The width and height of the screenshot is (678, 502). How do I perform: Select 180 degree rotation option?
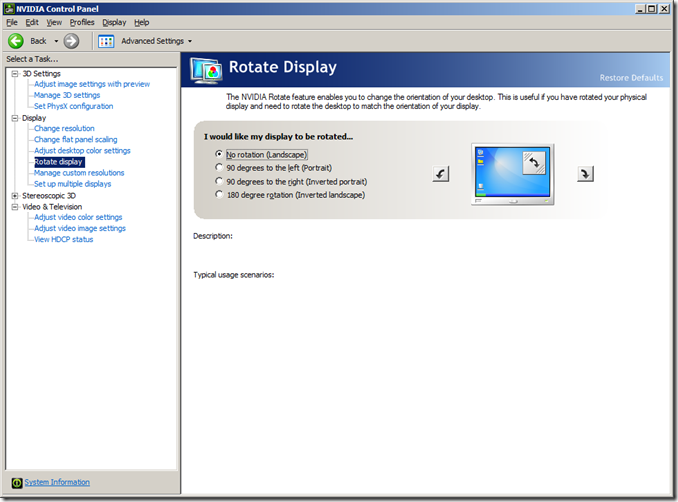pos(219,195)
